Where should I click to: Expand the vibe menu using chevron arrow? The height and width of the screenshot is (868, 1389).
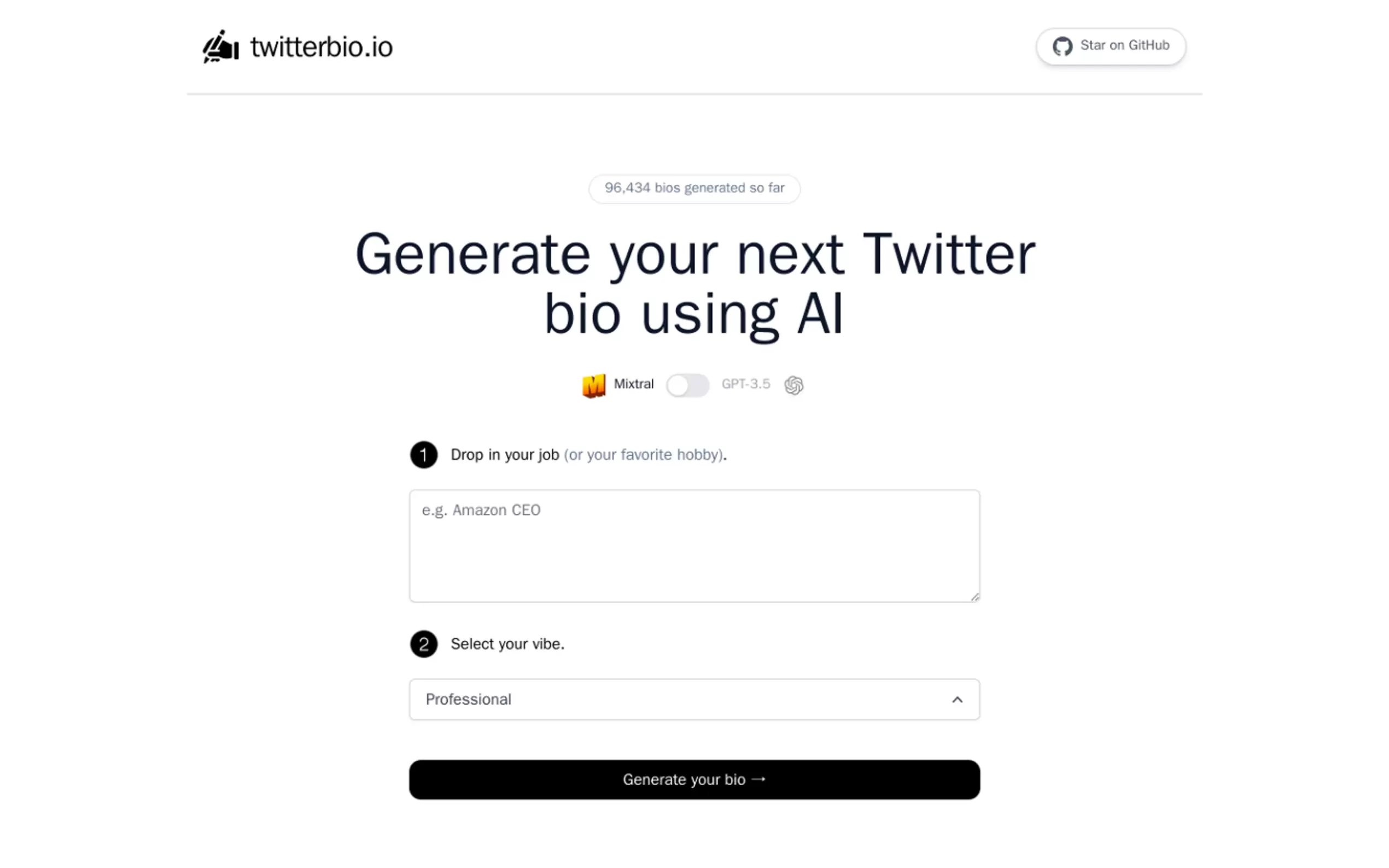pyautogui.click(x=956, y=700)
